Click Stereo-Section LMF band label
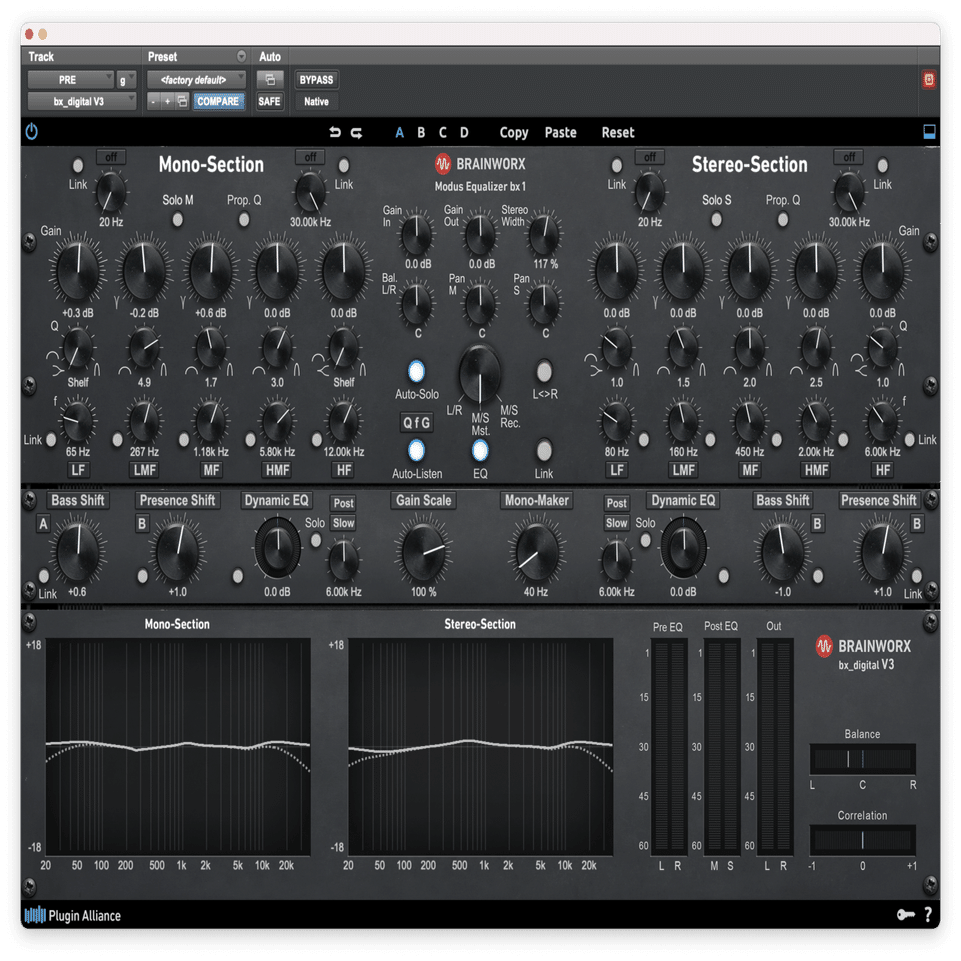 click(x=683, y=470)
